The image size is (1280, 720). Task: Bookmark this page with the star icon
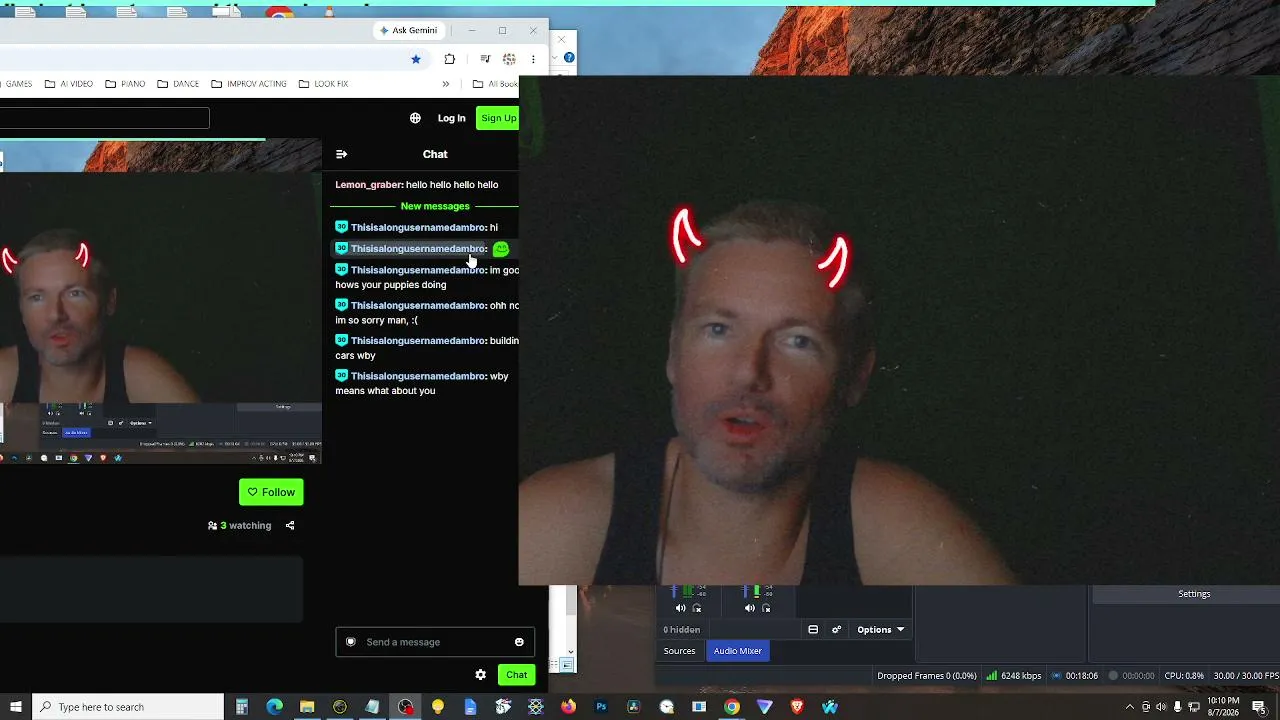tap(416, 59)
